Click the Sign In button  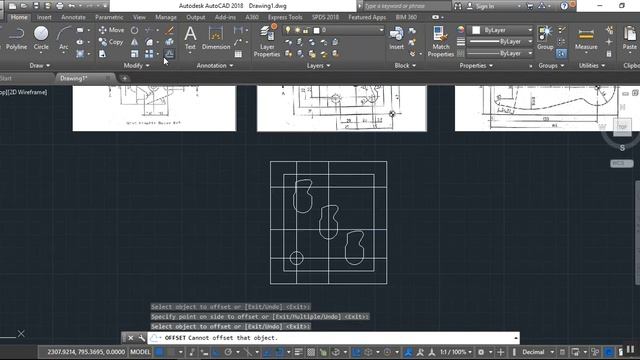tap(485, 6)
